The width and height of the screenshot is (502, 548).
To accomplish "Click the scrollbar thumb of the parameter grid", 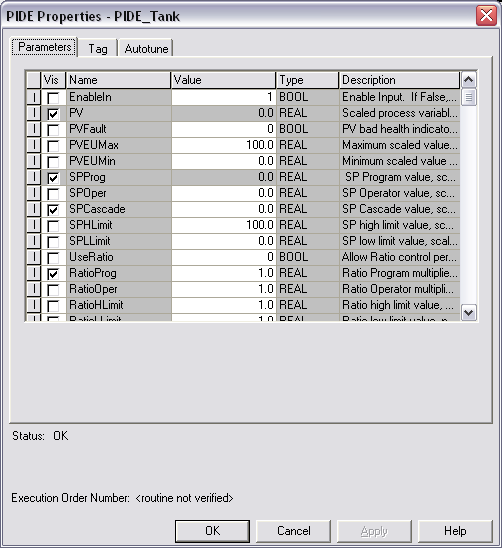I will pos(468,97).
